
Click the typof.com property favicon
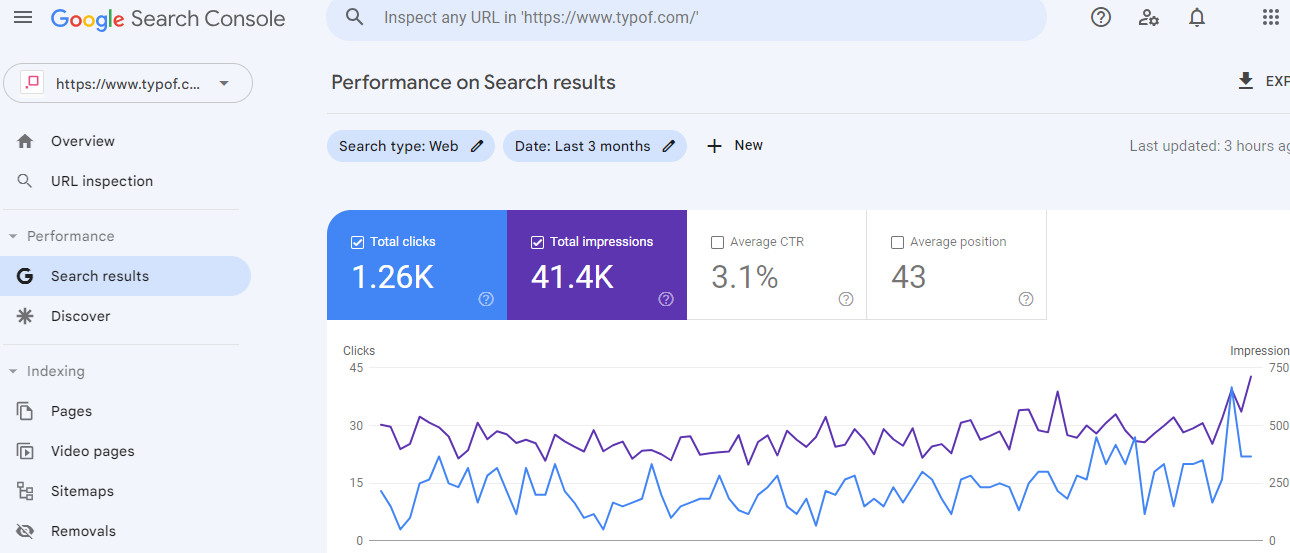coord(32,83)
